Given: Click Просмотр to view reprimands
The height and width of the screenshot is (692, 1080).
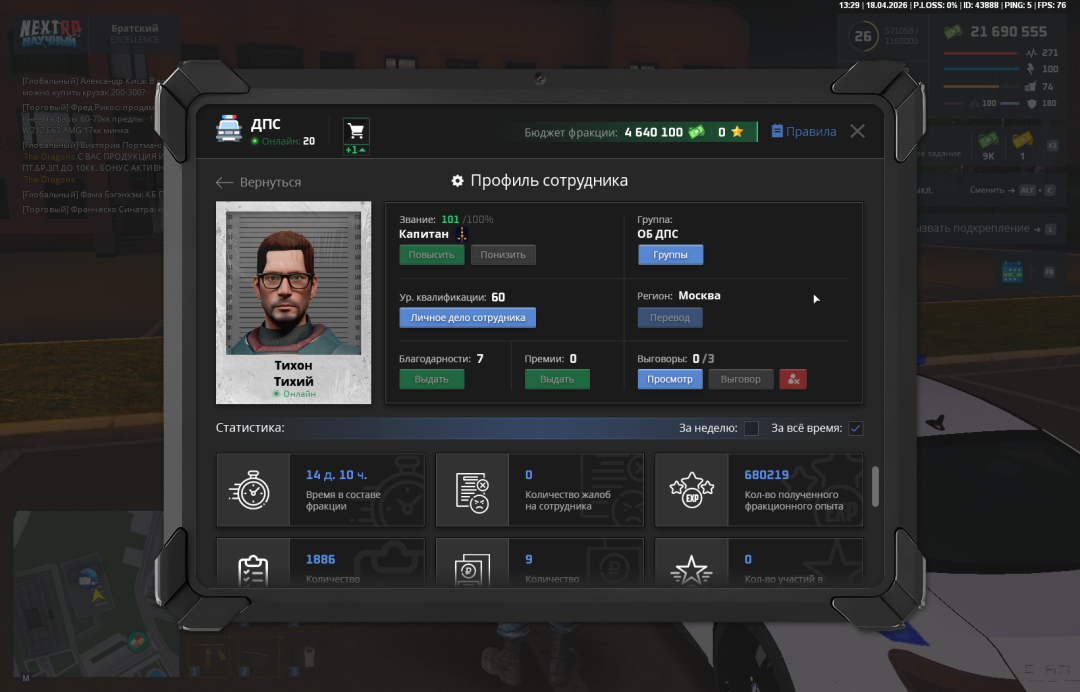Looking at the screenshot, I should point(669,379).
